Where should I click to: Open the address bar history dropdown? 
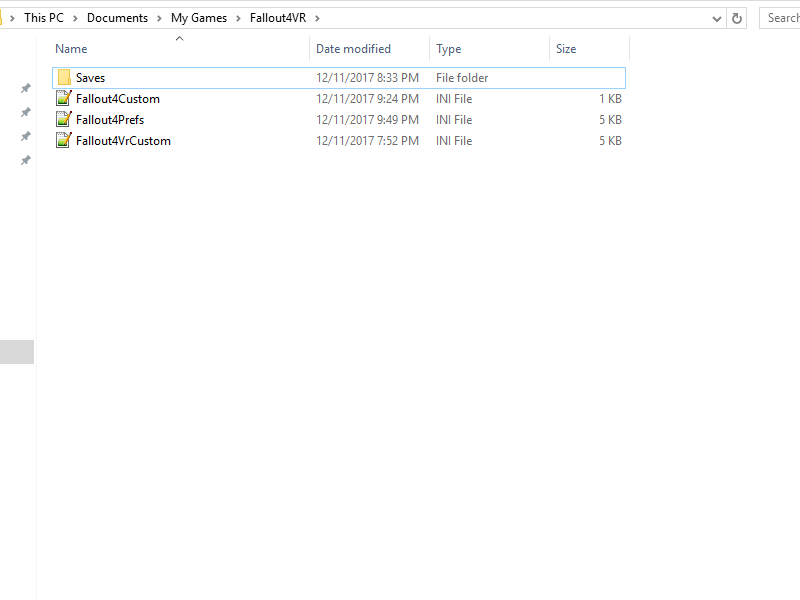(x=717, y=19)
